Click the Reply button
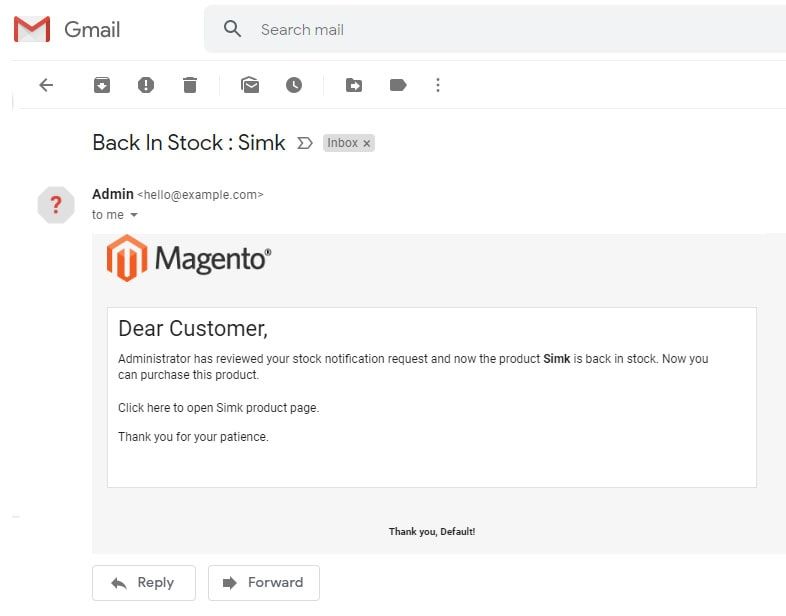This screenshot has height=616, width=786. tap(143, 582)
